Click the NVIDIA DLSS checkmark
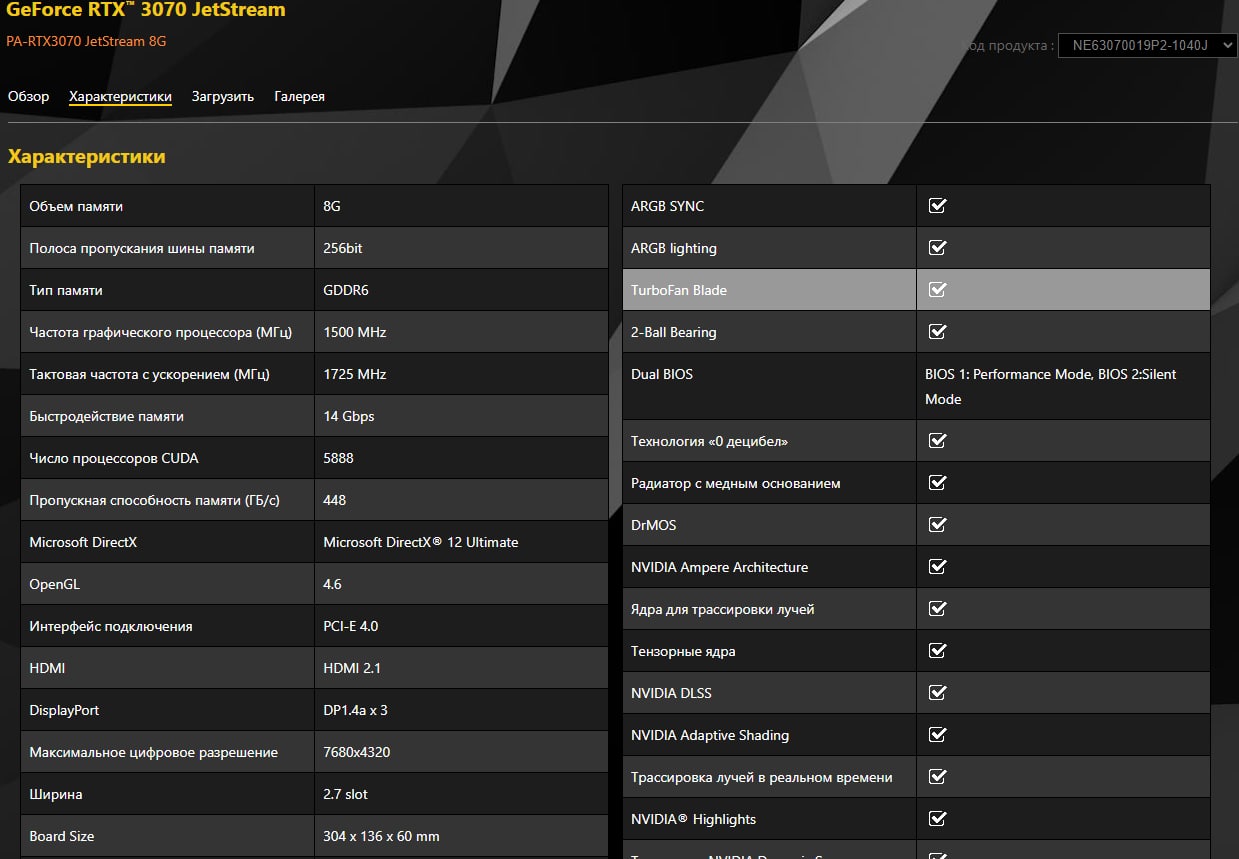Image resolution: width=1239 pixels, height=859 pixels. (937, 693)
